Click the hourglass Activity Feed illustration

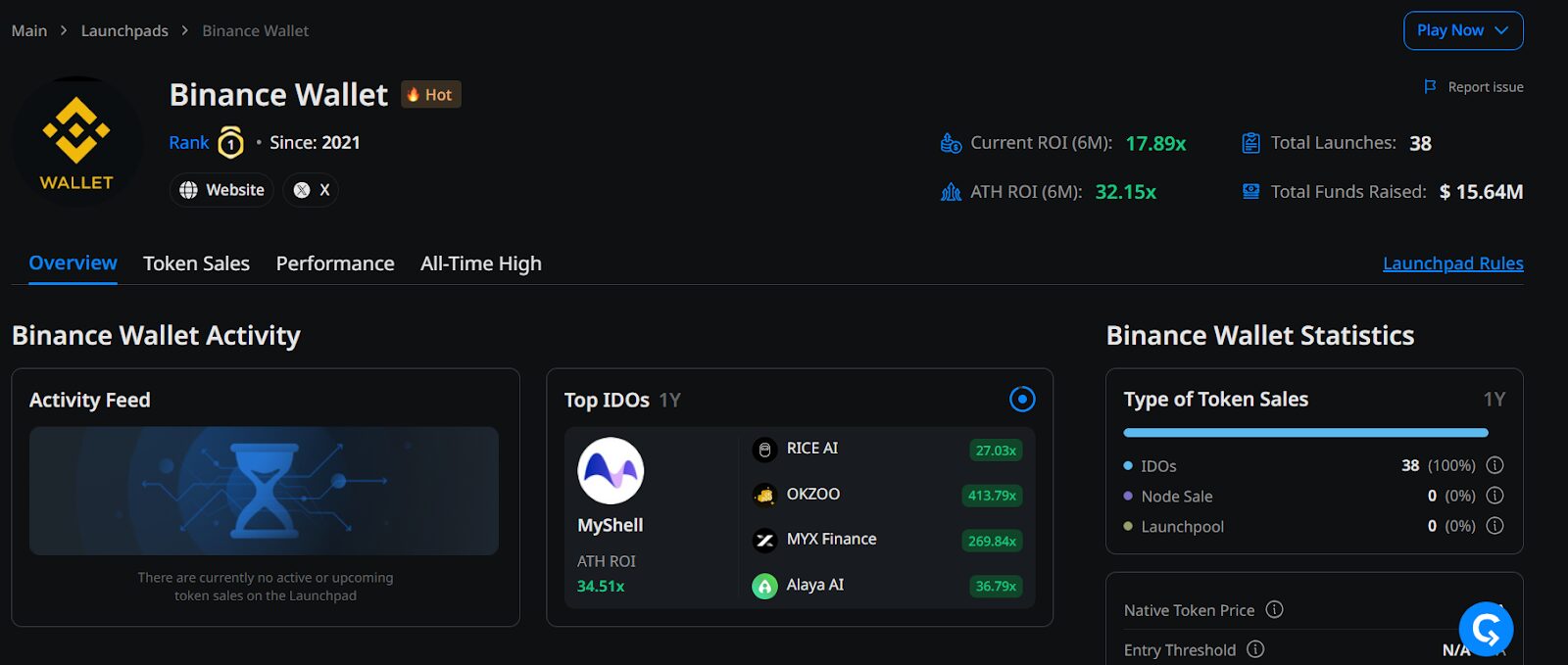coord(264,491)
